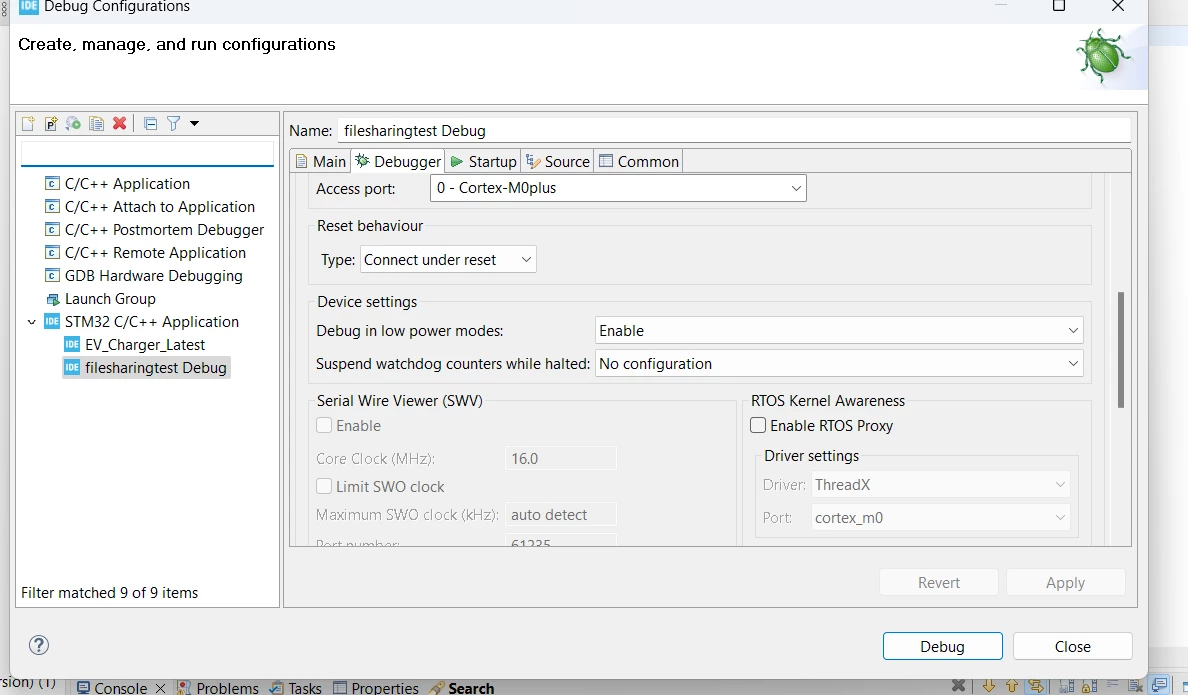The height and width of the screenshot is (695, 1188).
Task: Click the Export launch configuration icon
Action: point(73,124)
